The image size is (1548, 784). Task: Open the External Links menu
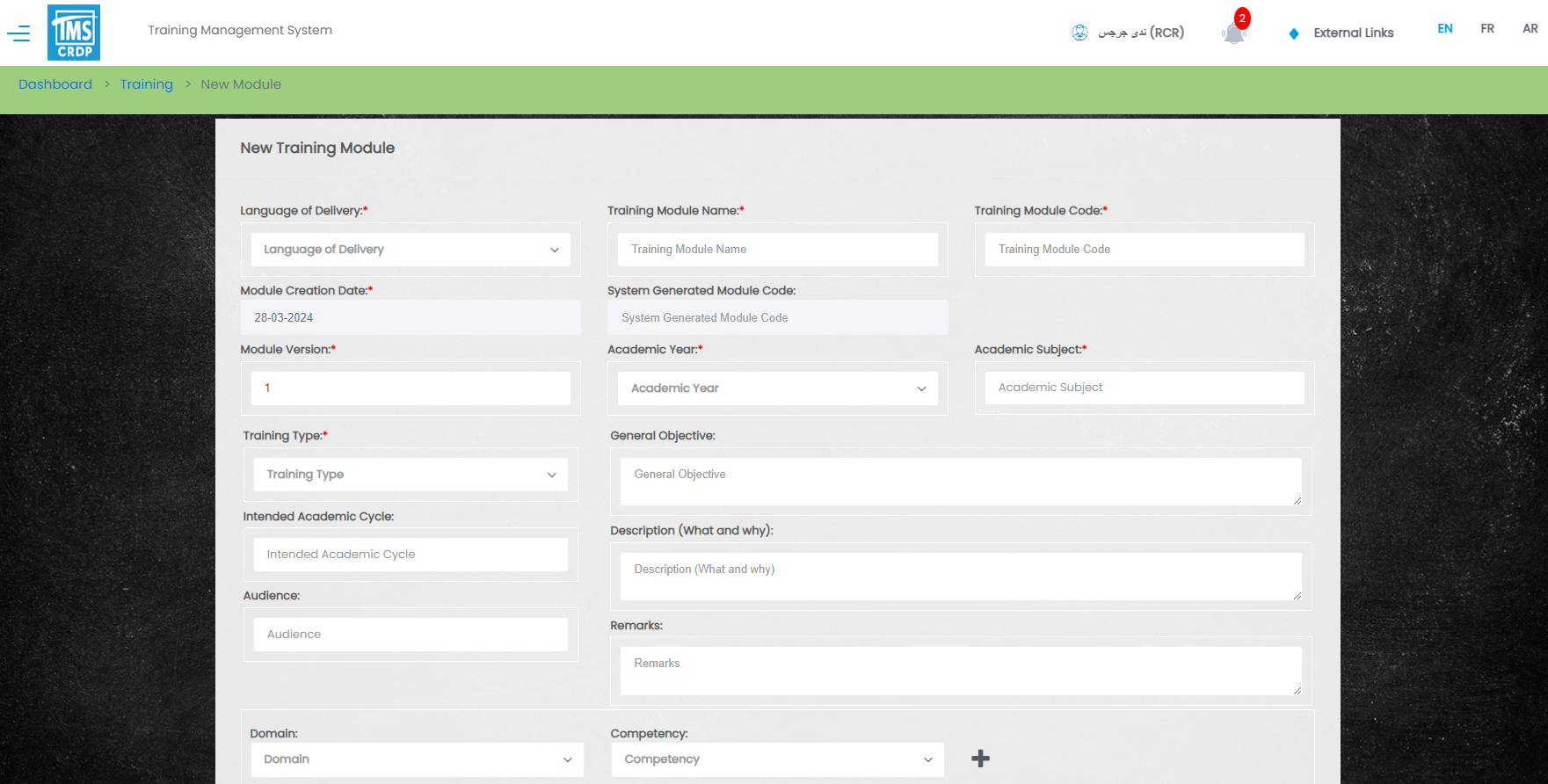[x=1353, y=33]
